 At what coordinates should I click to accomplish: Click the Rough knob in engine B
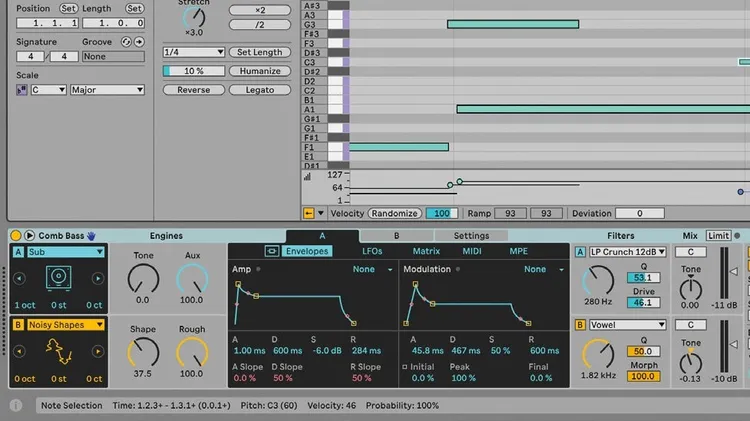pos(192,353)
